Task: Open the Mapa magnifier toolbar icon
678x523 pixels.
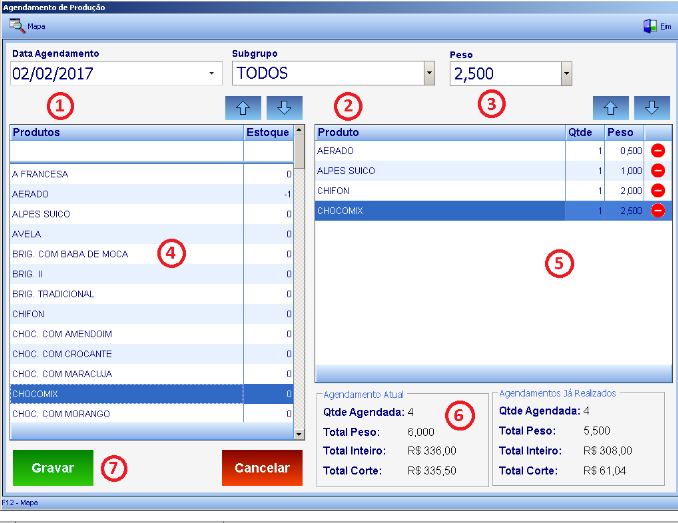Action: [x=17, y=26]
